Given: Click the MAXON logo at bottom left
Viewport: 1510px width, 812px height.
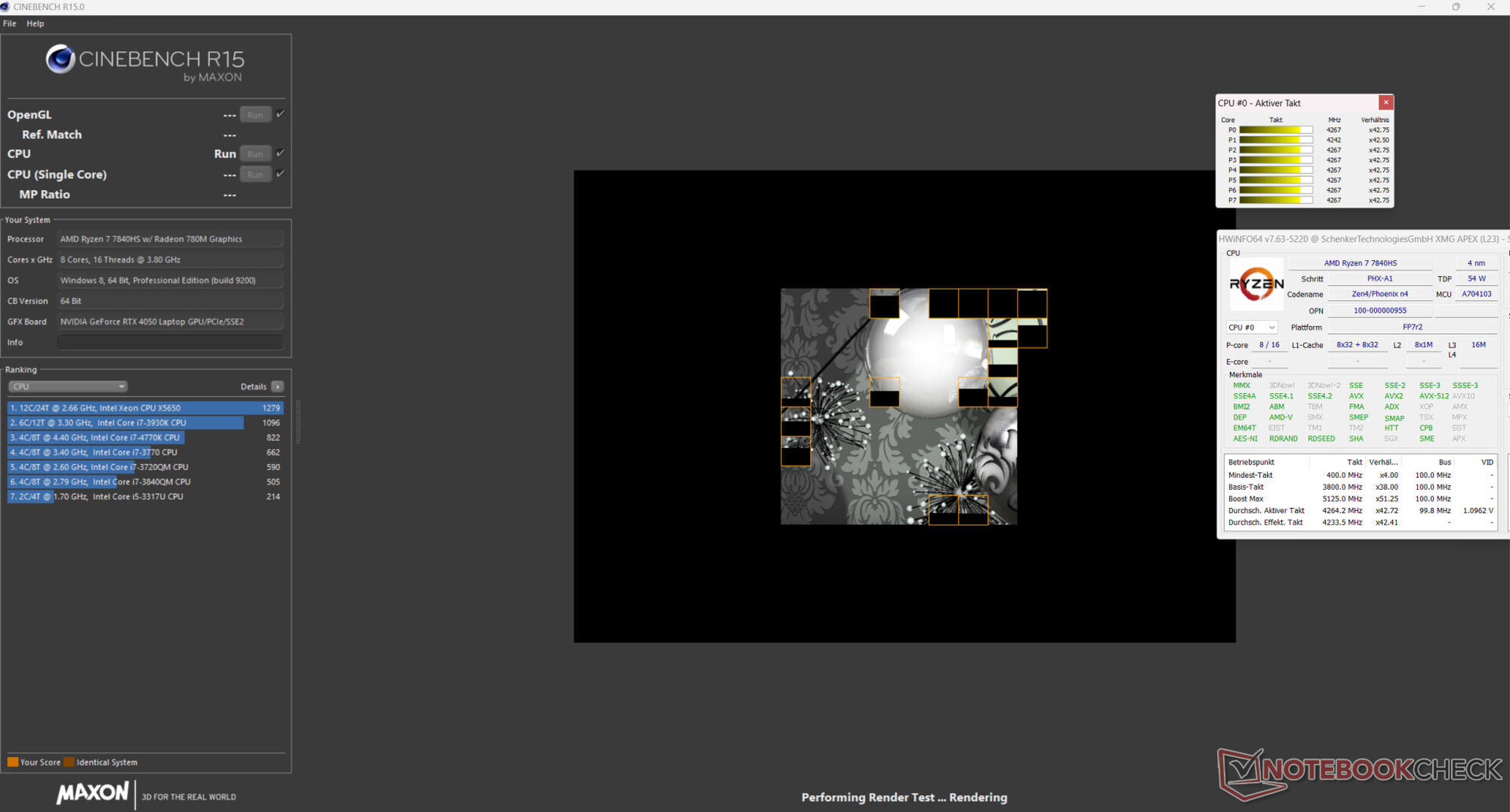Looking at the screenshot, I should coord(92,792).
